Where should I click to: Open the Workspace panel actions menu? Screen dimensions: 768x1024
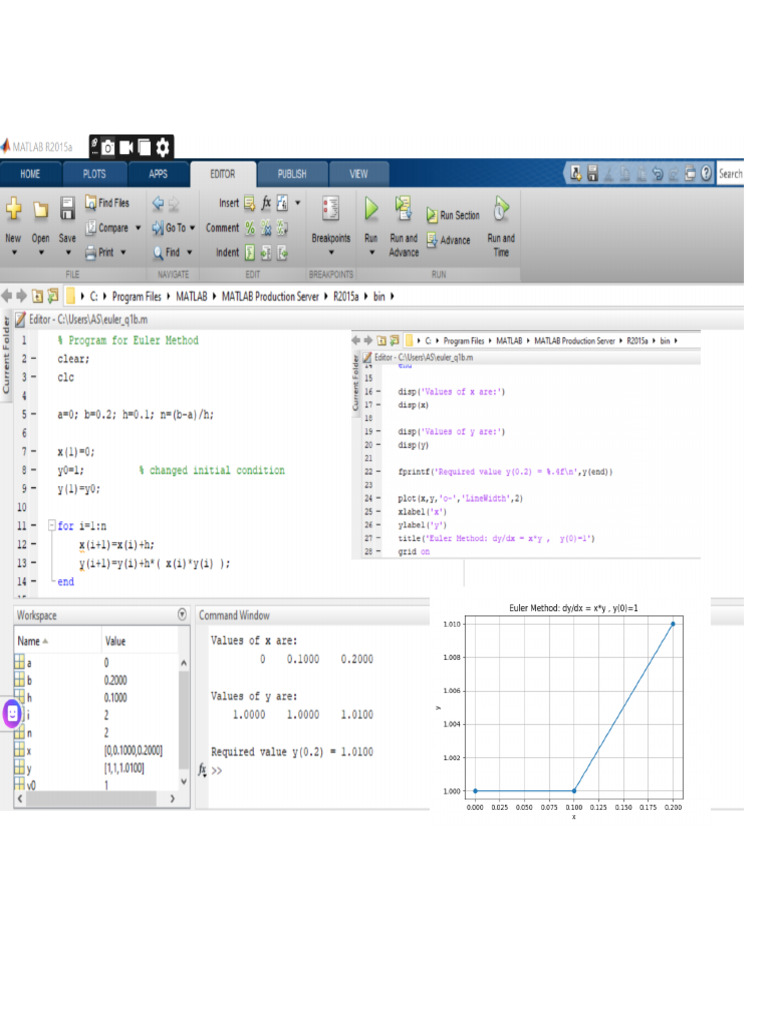tap(182, 615)
